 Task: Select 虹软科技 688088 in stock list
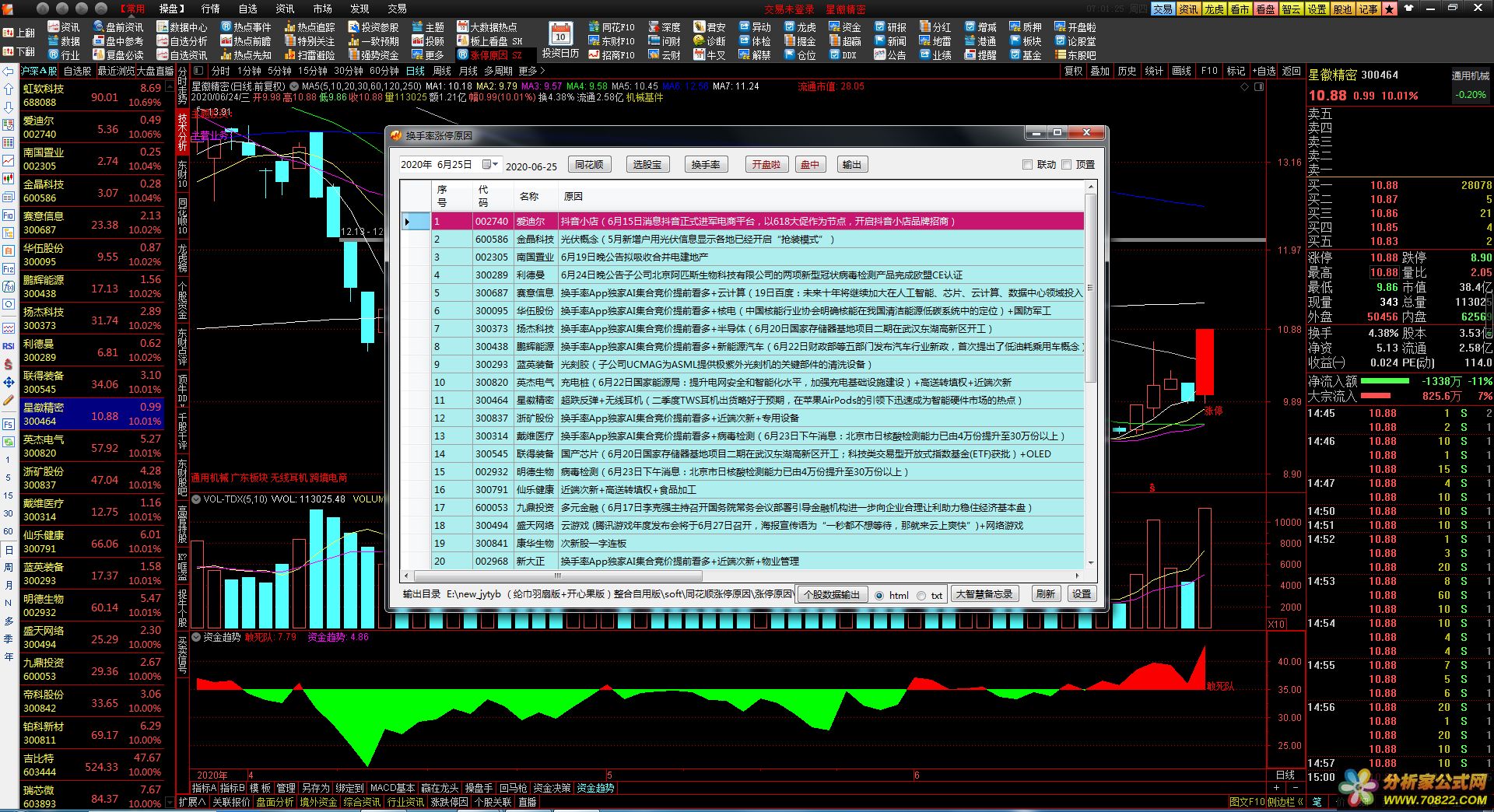click(x=92, y=95)
